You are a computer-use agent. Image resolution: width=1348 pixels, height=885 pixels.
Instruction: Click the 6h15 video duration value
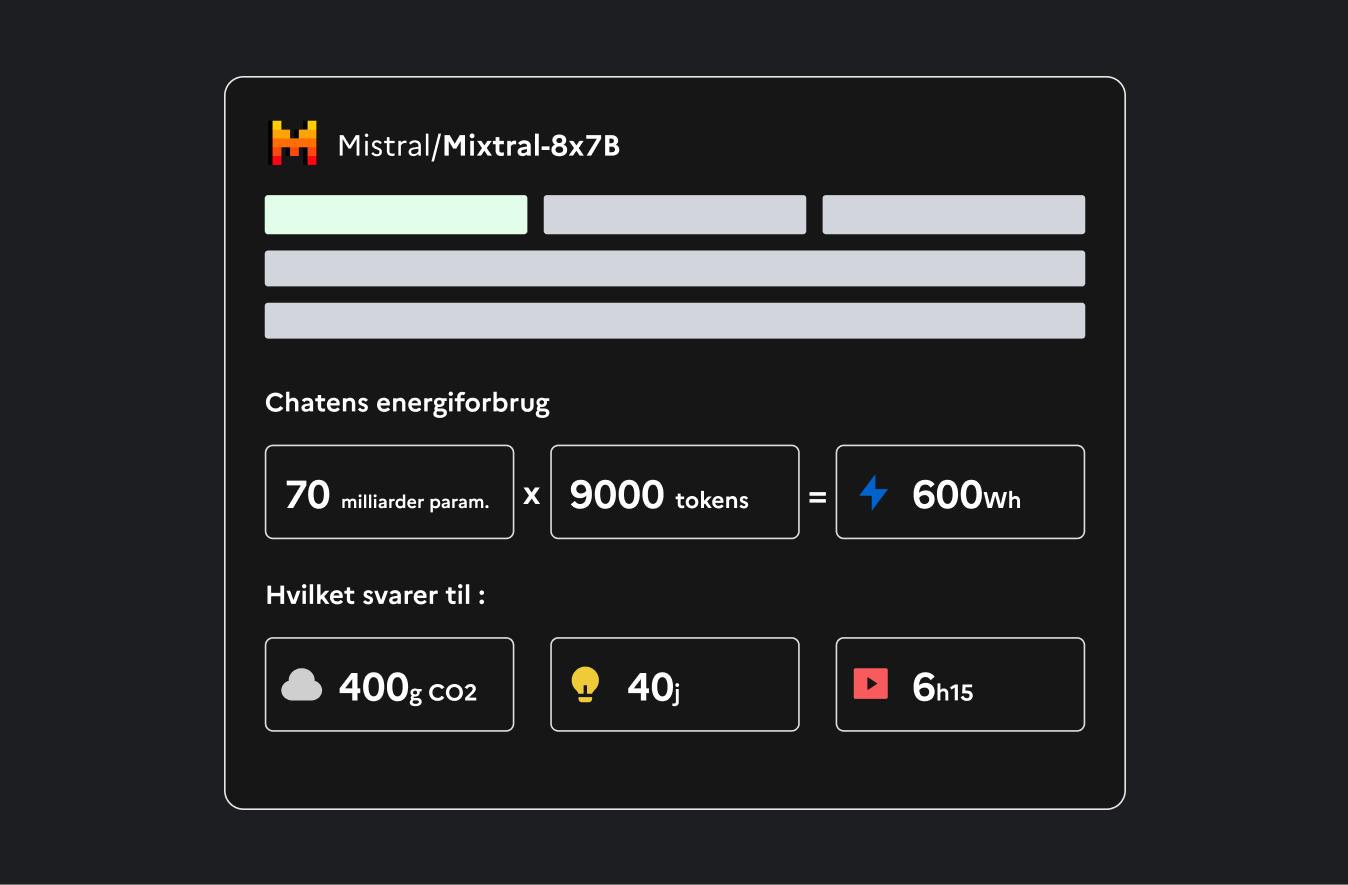tap(942, 688)
